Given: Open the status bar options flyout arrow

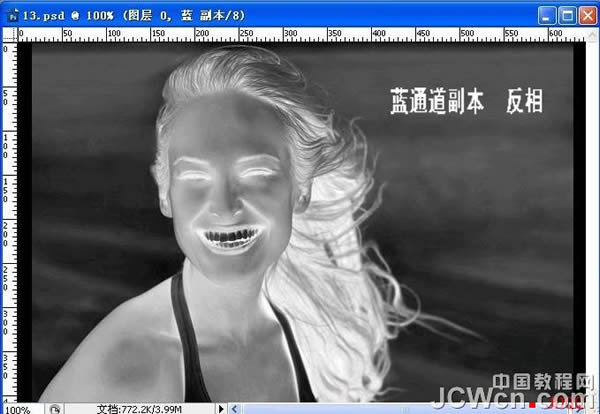Looking at the screenshot, I should tap(221, 409).
